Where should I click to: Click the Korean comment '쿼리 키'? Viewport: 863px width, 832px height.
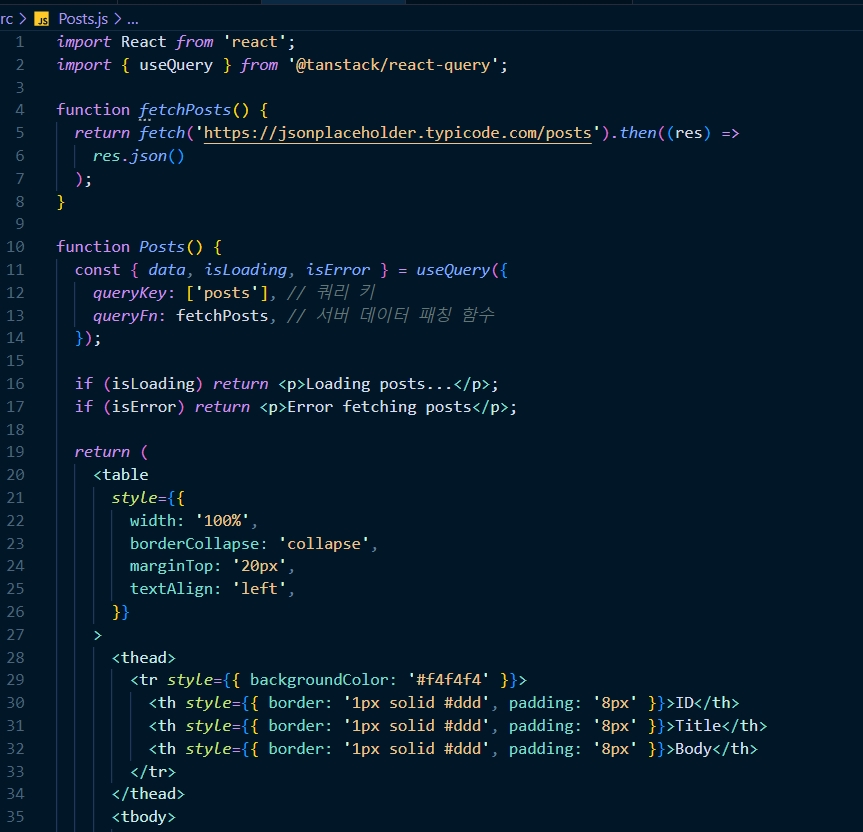coord(346,292)
